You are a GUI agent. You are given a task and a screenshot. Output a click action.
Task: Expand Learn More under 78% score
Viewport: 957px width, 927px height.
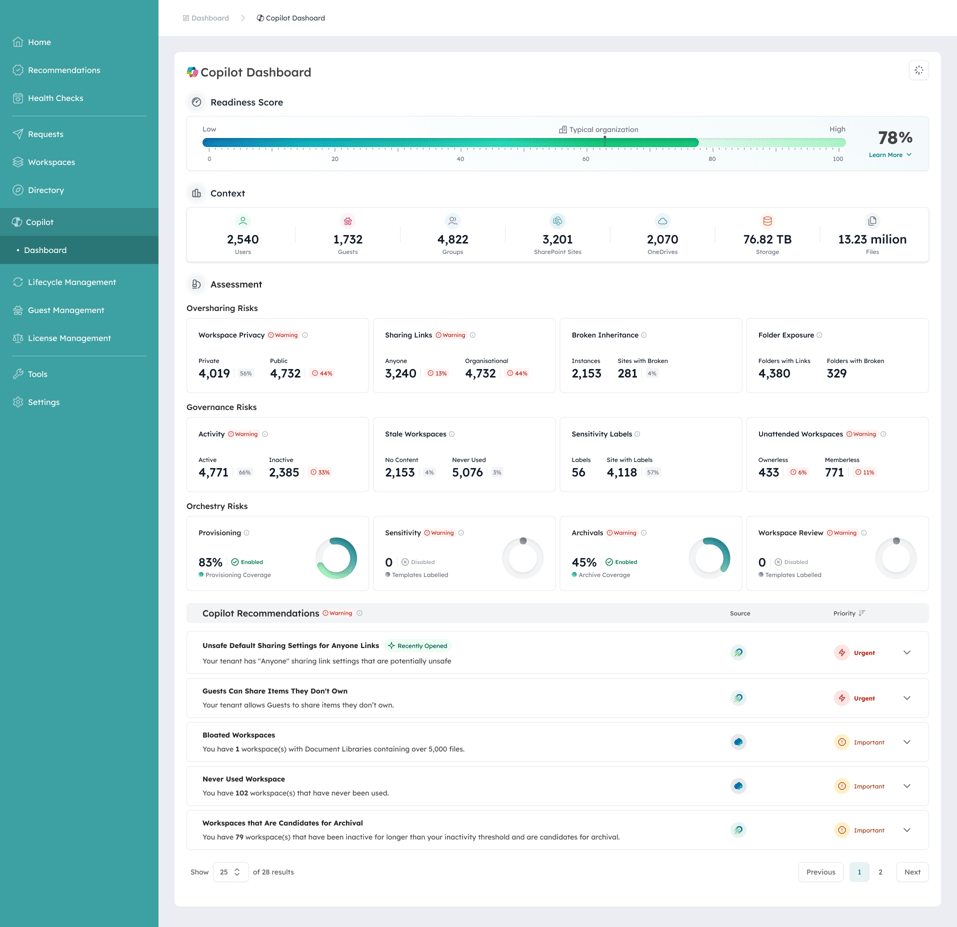coord(890,155)
